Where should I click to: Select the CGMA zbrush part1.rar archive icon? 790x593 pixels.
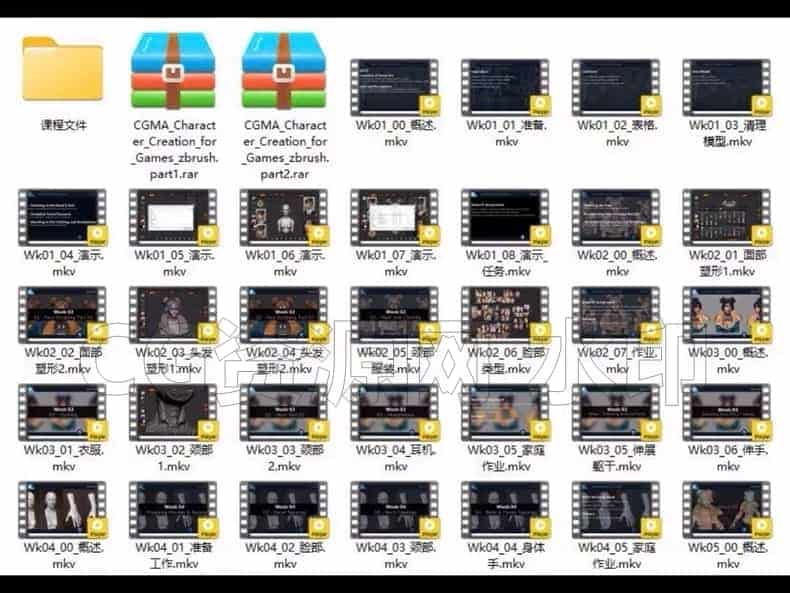click(x=174, y=71)
